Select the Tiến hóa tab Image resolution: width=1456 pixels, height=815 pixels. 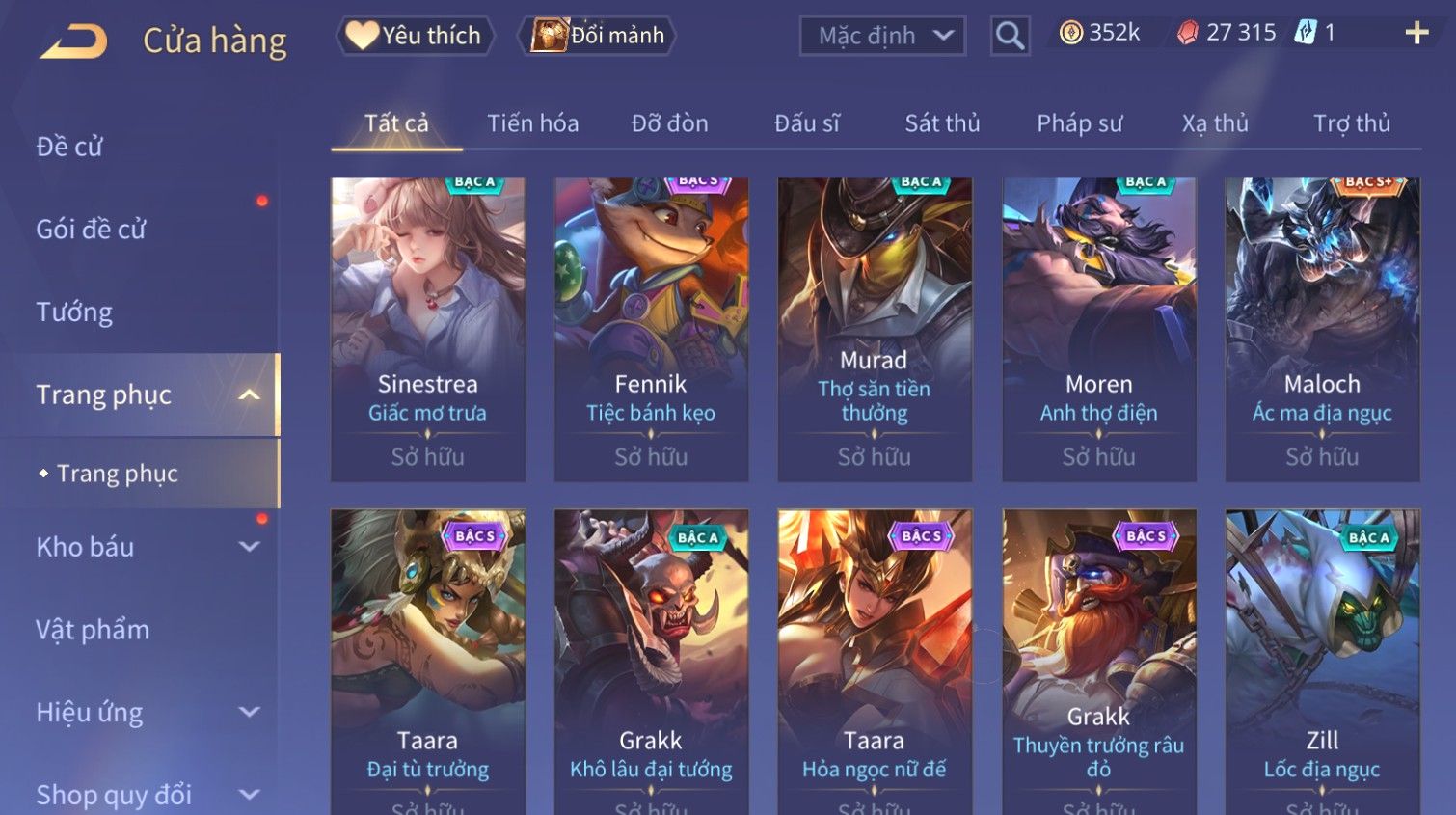click(x=532, y=123)
